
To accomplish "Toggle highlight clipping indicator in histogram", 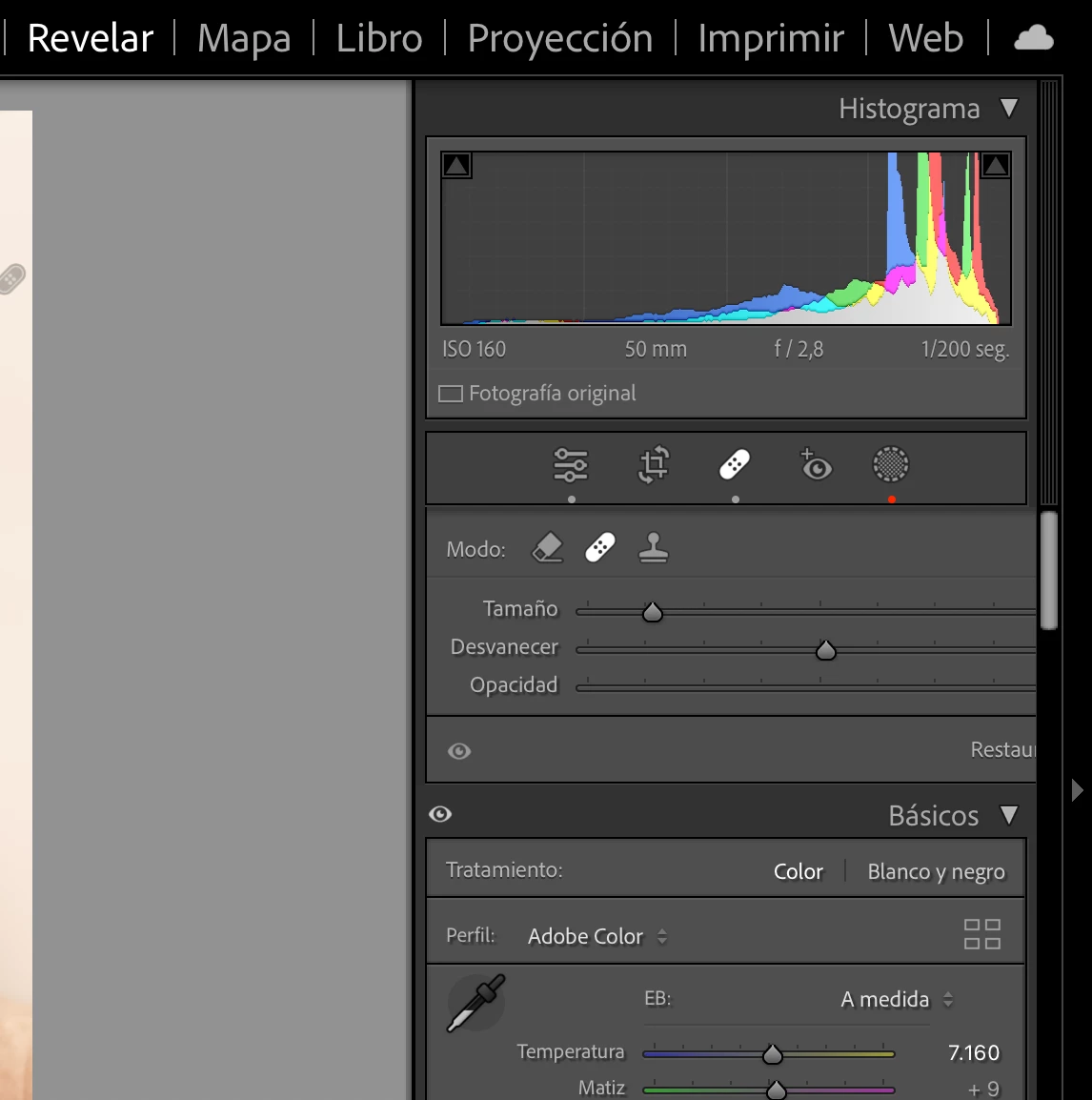I will 995,166.
